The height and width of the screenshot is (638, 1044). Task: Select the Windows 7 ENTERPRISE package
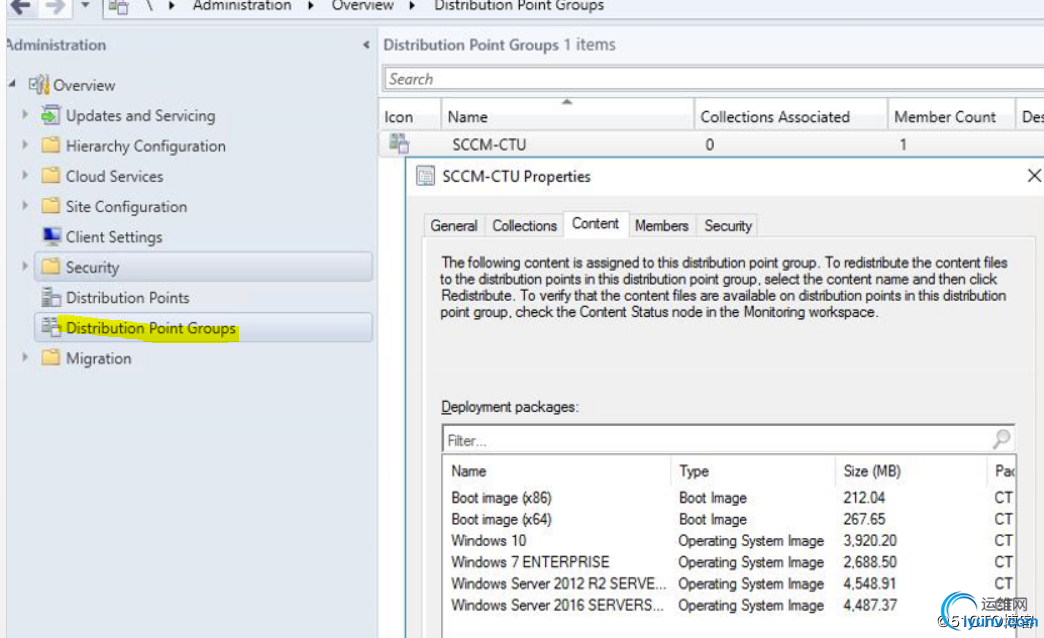(x=729, y=561)
